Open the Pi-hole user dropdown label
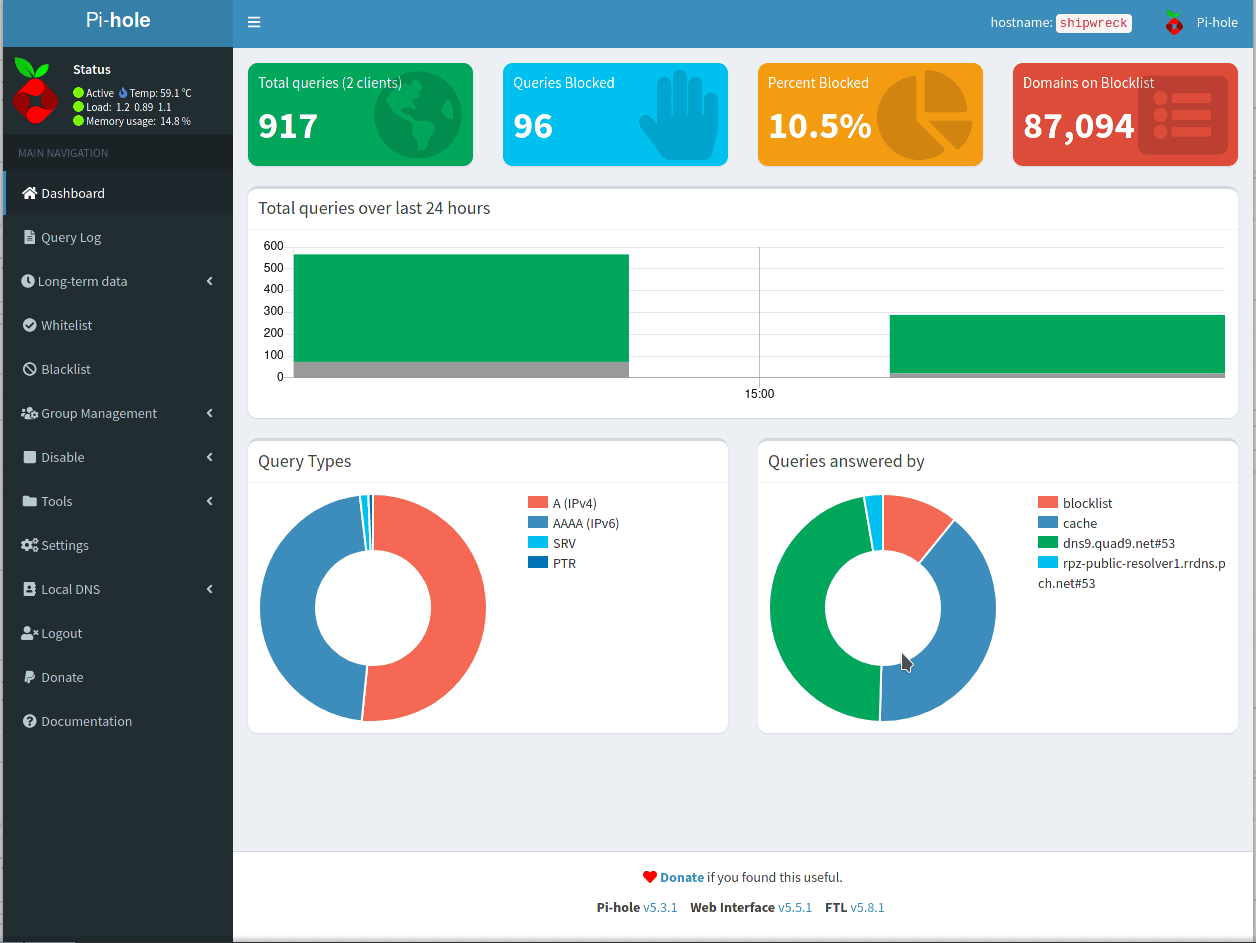Image resolution: width=1256 pixels, height=943 pixels. pyautogui.click(x=1217, y=23)
